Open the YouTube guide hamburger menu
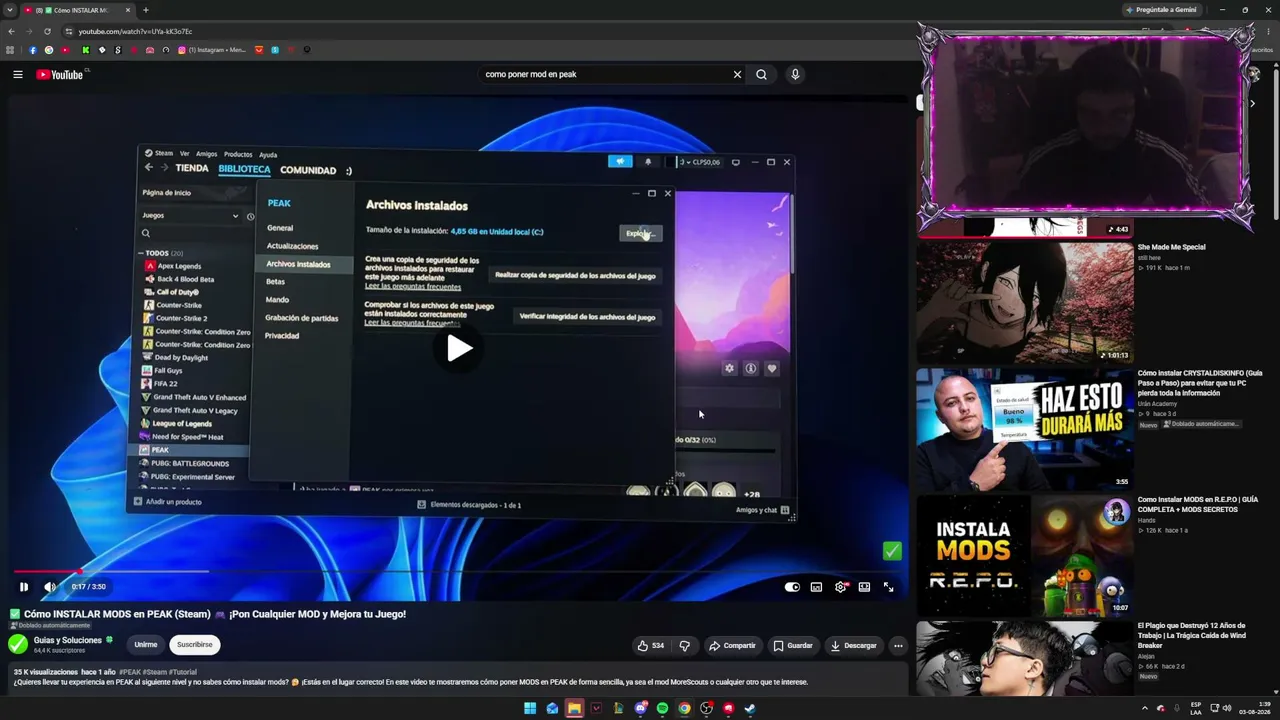The width and height of the screenshot is (1280, 720). [x=17, y=74]
